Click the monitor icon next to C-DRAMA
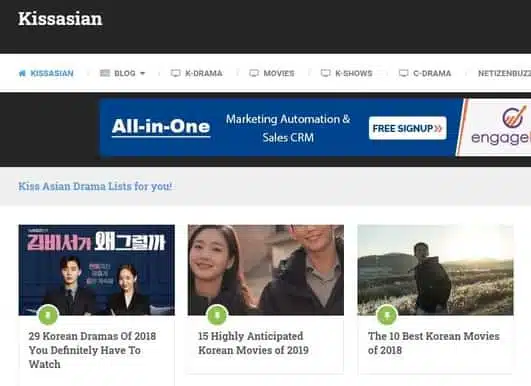The width and height of the screenshot is (531, 386). coord(403,73)
